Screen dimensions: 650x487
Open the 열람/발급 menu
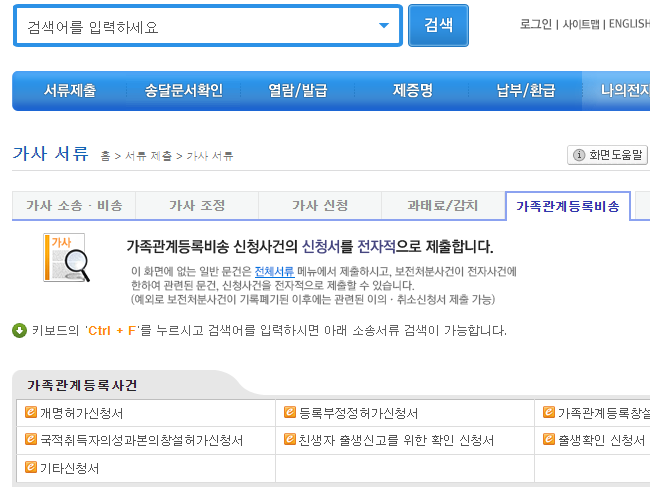pyautogui.click(x=298, y=91)
